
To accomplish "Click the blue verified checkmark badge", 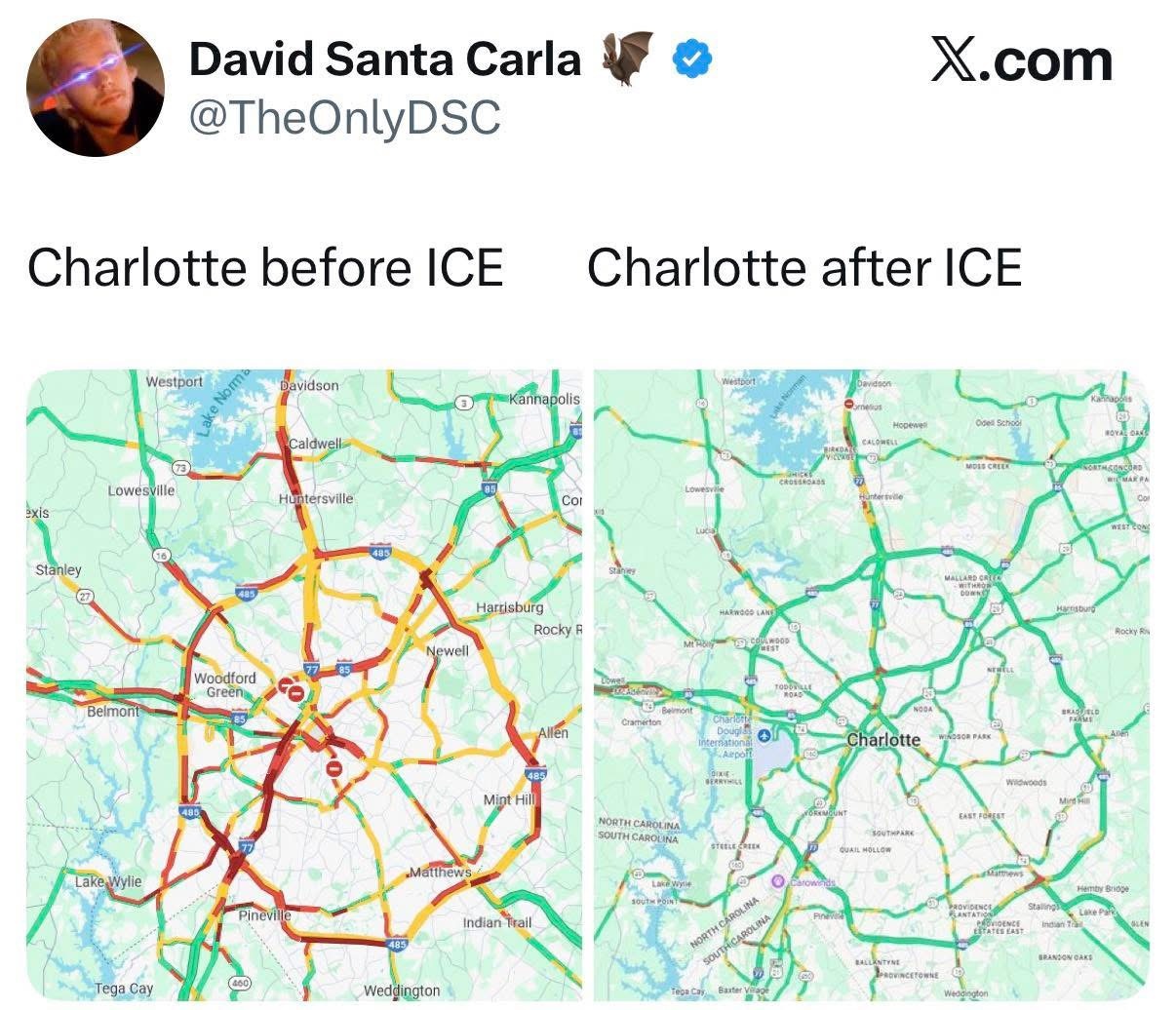I will pos(693,60).
